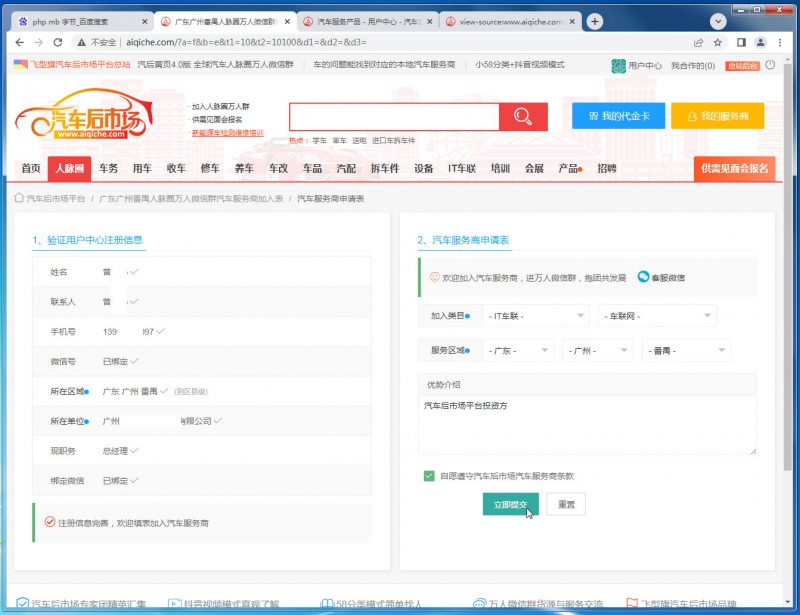Screen dimensions: 800x615
Task: Open 加入人脉圈万人群 link
Action: coord(220,106)
